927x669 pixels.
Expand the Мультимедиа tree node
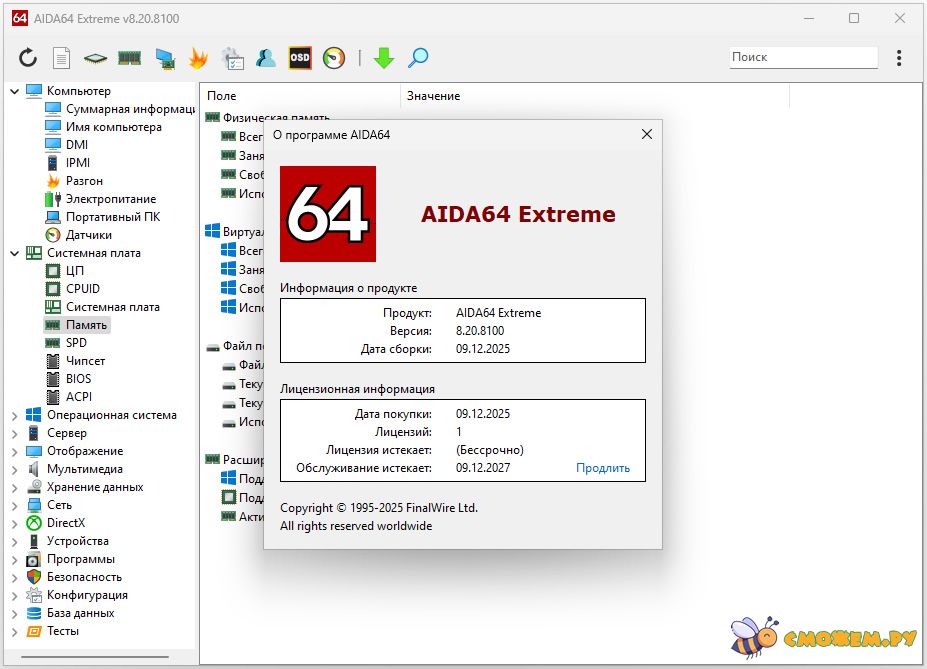pyautogui.click(x=15, y=469)
